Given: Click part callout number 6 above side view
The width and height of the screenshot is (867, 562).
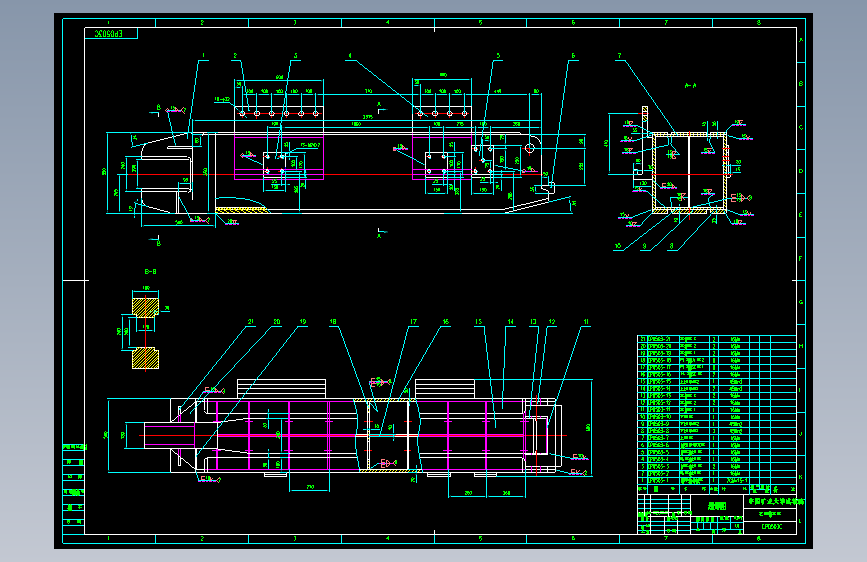Looking at the screenshot, I should pos(573,56).
